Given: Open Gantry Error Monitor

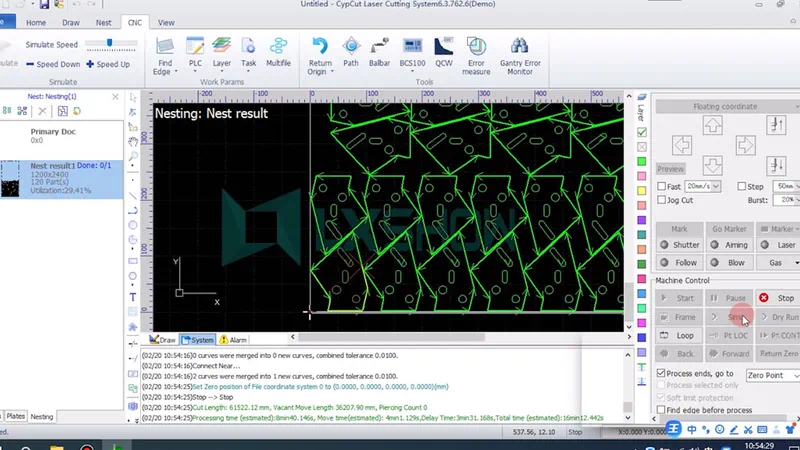Looking at the screenshot, I should 519,55.
